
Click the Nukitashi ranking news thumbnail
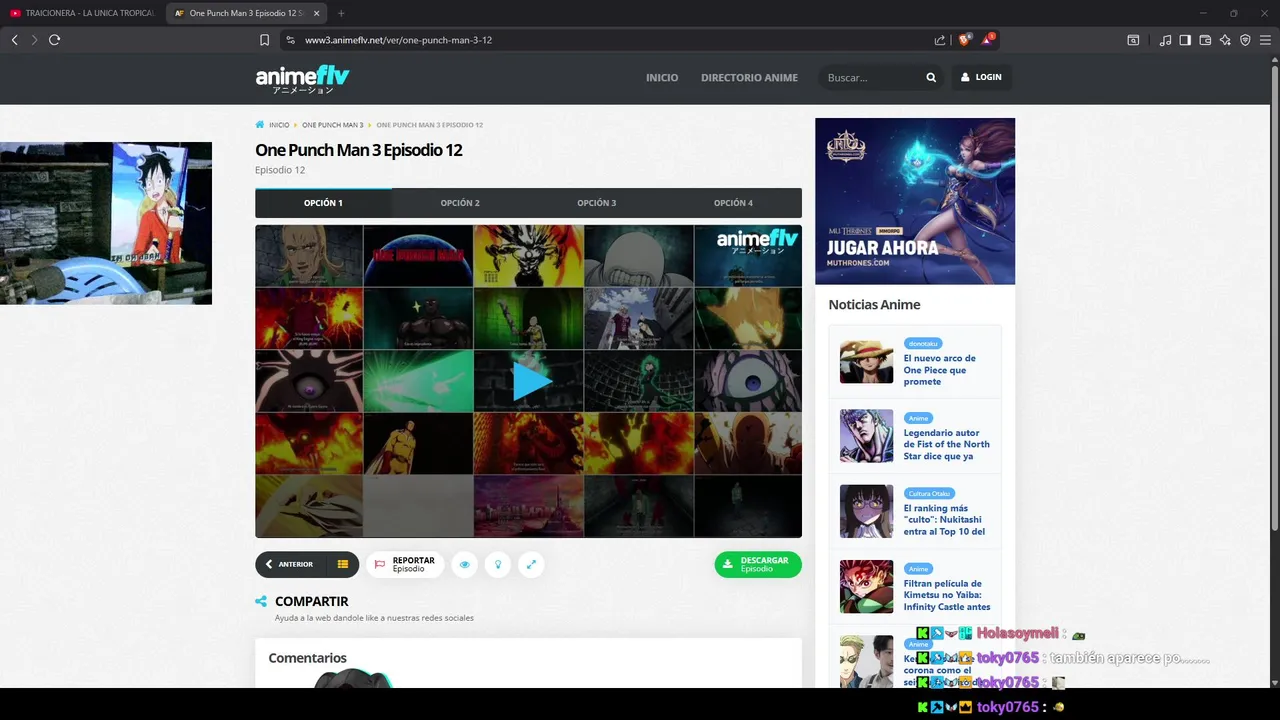coord(866,511)
